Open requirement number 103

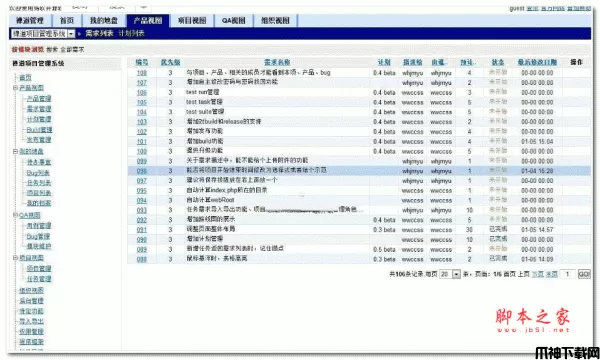pyautogui.click(x=142, y=122)
